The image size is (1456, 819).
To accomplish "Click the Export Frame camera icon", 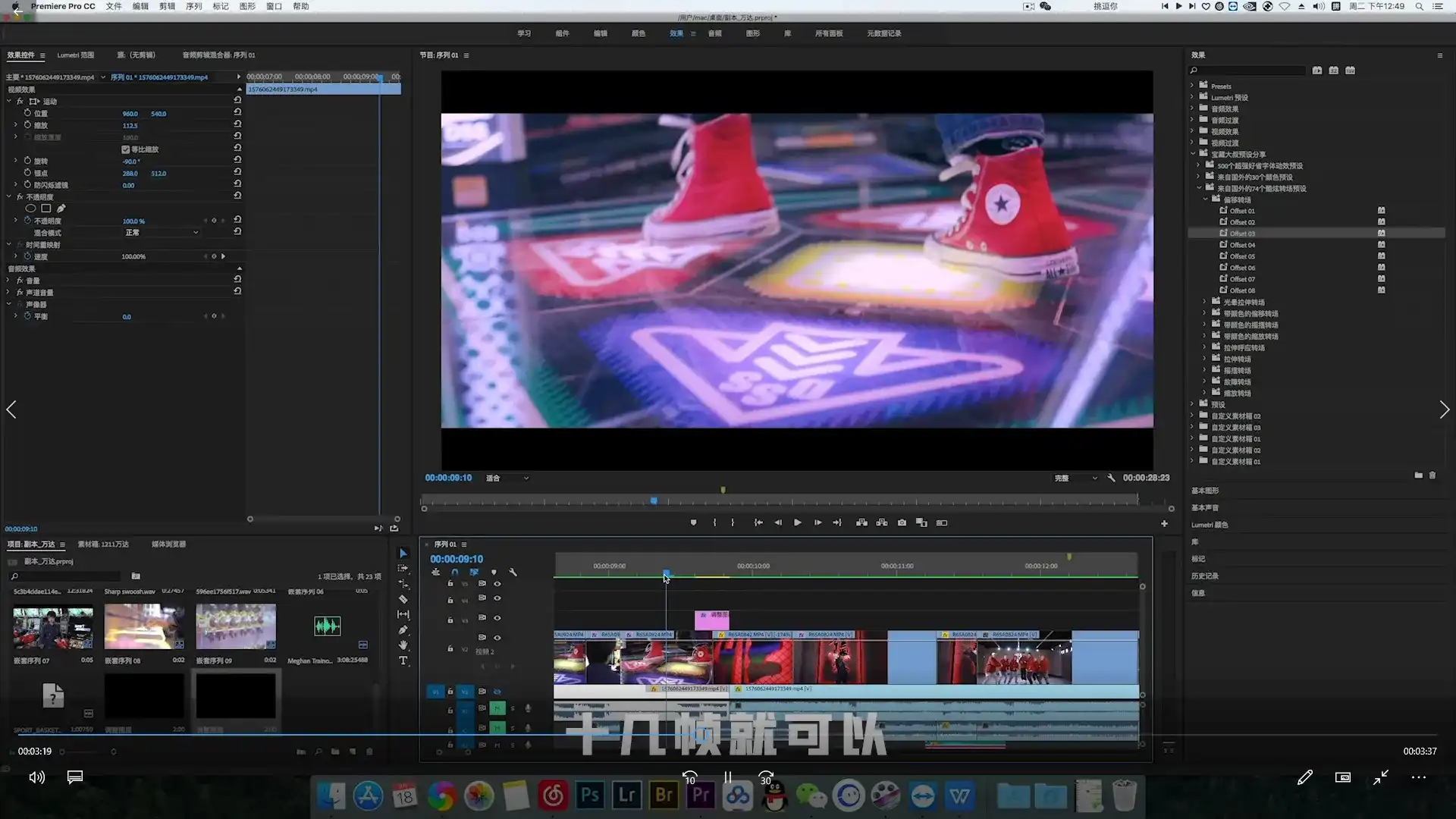I will pyautogui.click(x=902, y=522).
